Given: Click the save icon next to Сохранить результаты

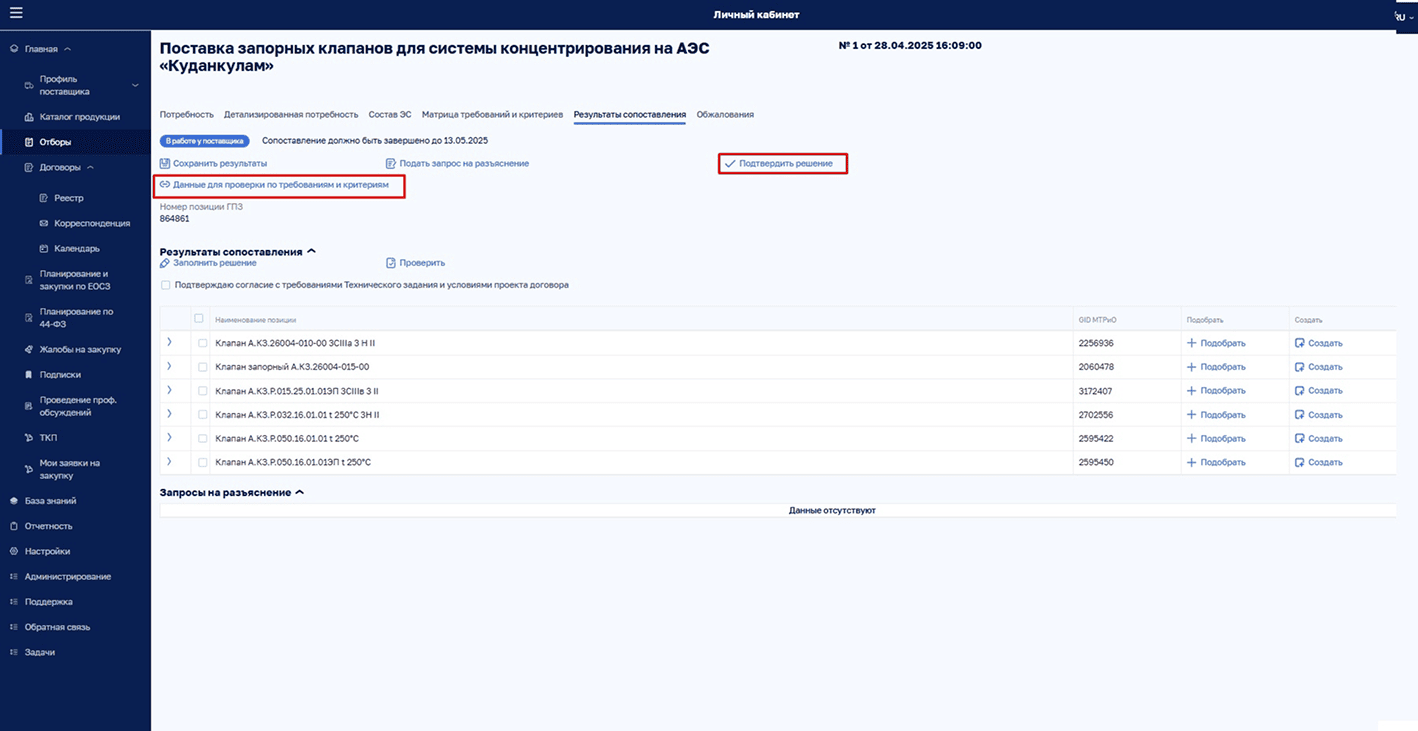Looking at the screenshot, I should [x=165, y=163].
